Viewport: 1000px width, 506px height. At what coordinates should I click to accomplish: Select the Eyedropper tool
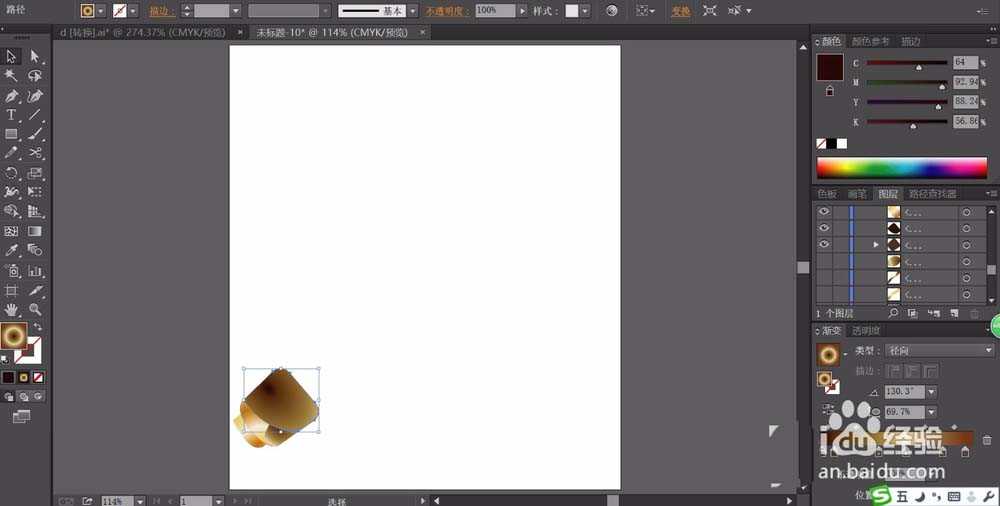pyautogui.click(x=12, y=251)
